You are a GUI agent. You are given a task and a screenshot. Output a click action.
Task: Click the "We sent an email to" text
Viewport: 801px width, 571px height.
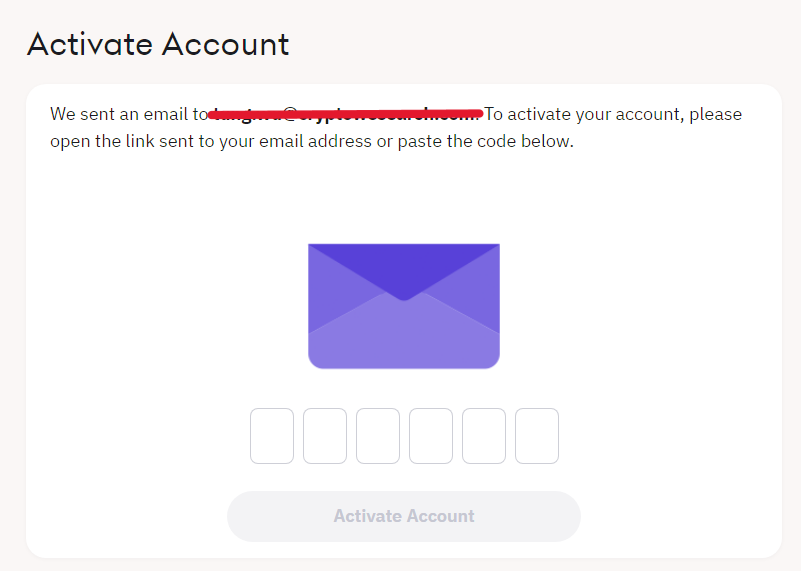(128, 114)
